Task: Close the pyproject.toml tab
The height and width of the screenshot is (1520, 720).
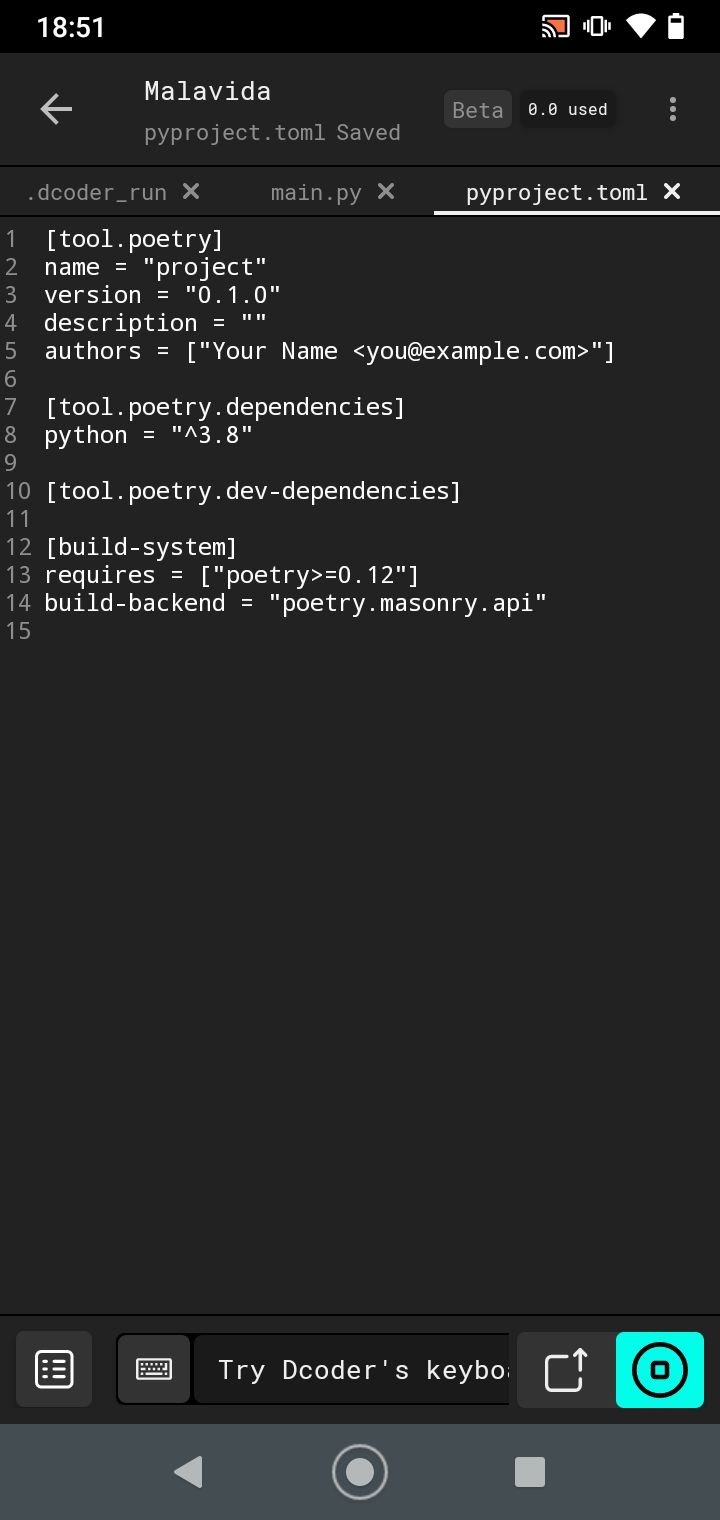Action: coord(672,191)
